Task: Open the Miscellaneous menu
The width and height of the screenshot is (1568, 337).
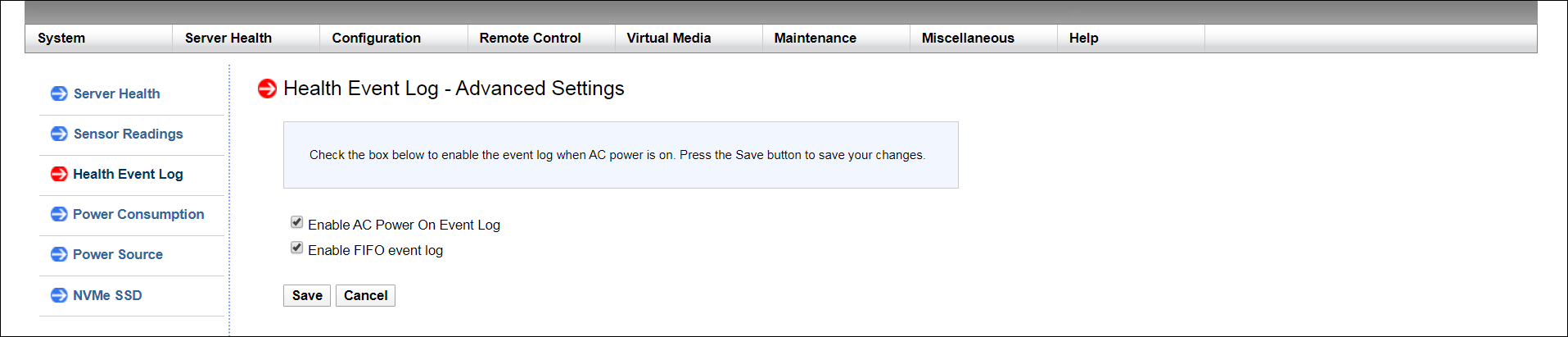Action: click(x=967, y=38)
